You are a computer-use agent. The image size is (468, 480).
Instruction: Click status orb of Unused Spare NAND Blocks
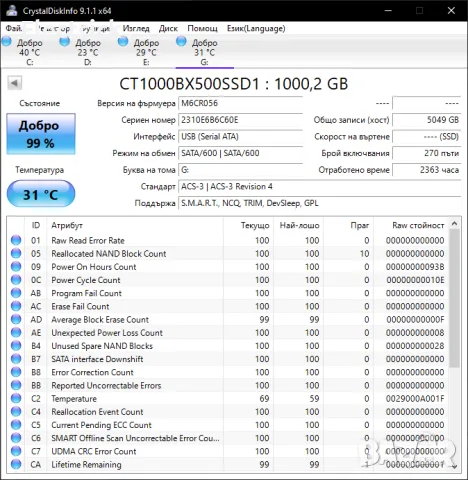[16, 346]
